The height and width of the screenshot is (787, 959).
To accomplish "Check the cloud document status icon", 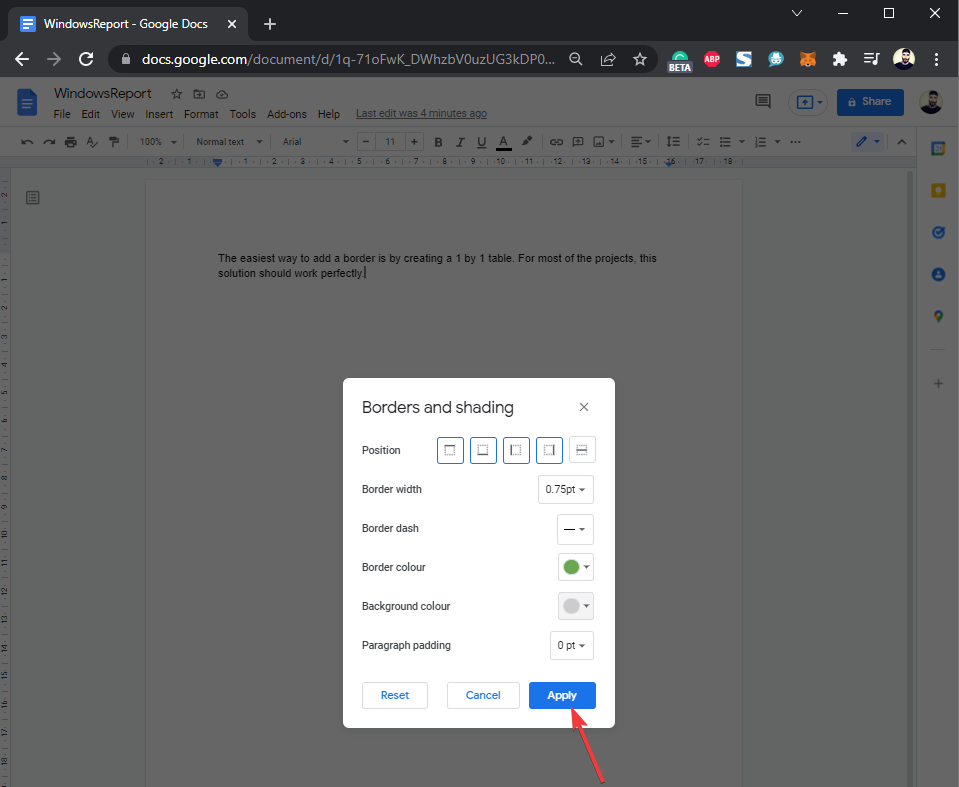I will coord(222,94).
